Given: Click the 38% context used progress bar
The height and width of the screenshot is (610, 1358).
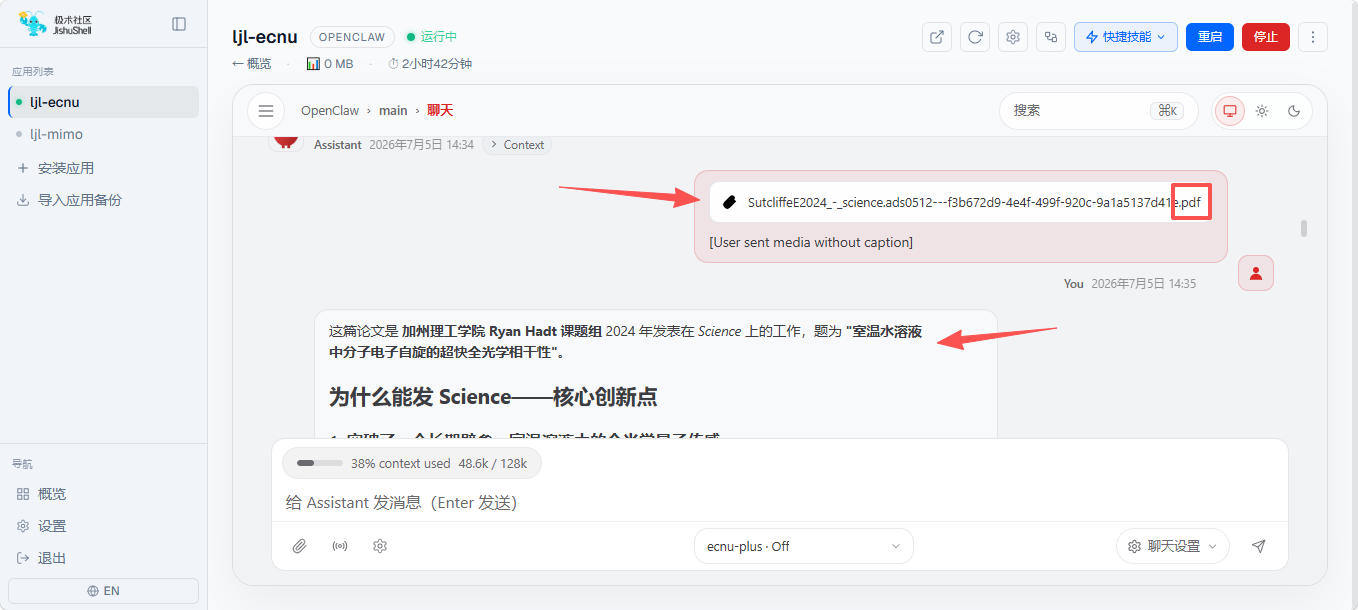Looking at the screenshot, I should (319, 464).
